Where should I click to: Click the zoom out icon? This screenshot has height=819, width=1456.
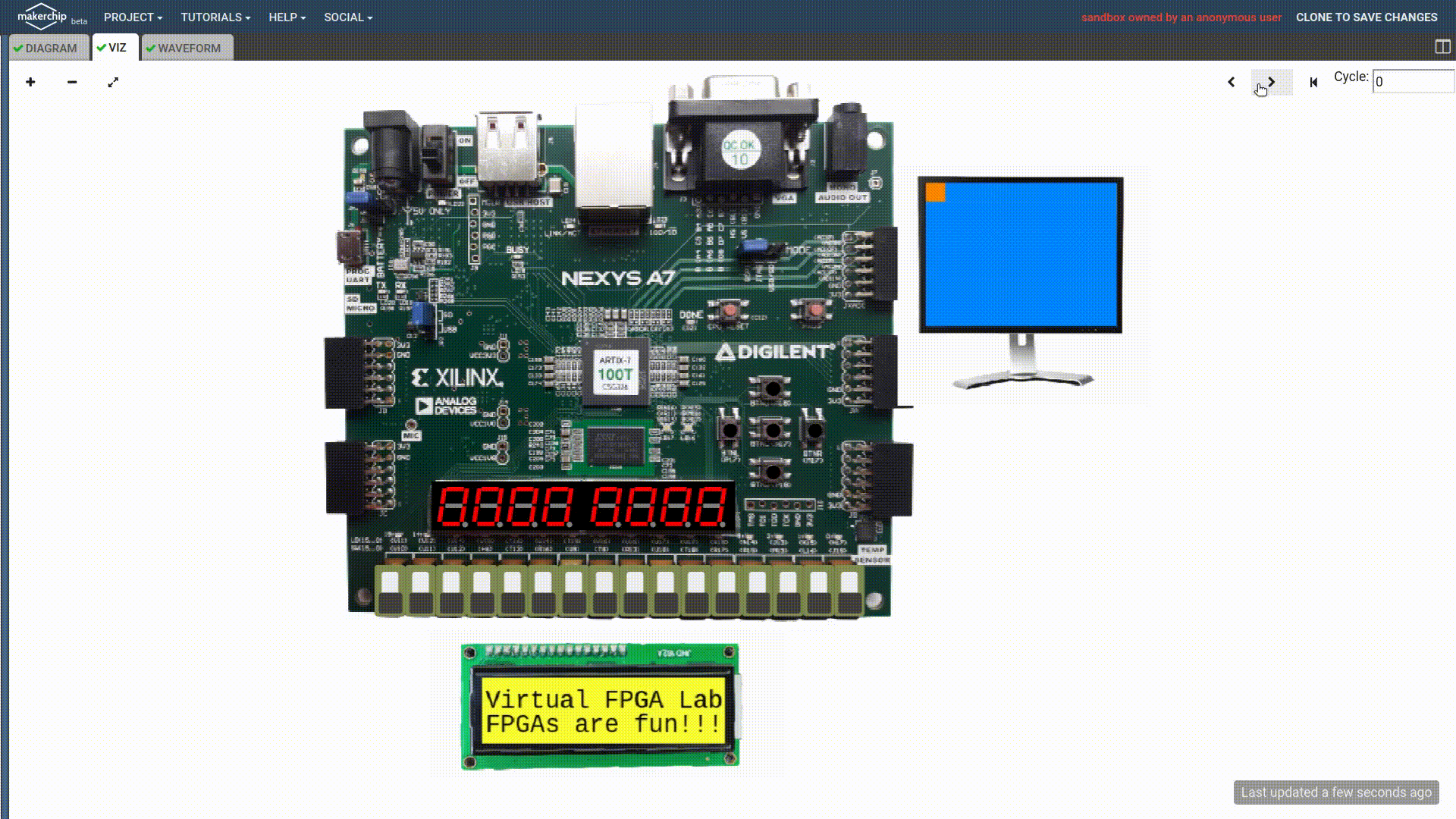point(71,82)
